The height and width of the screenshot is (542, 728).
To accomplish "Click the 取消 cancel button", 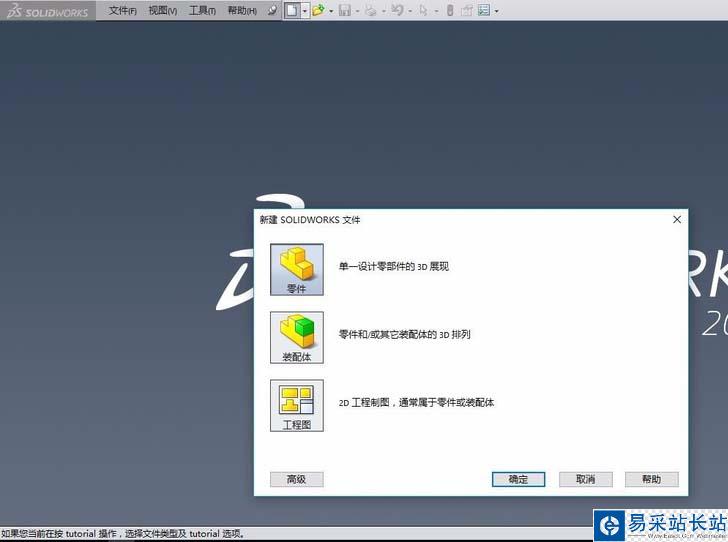I will tap(585, 479).
